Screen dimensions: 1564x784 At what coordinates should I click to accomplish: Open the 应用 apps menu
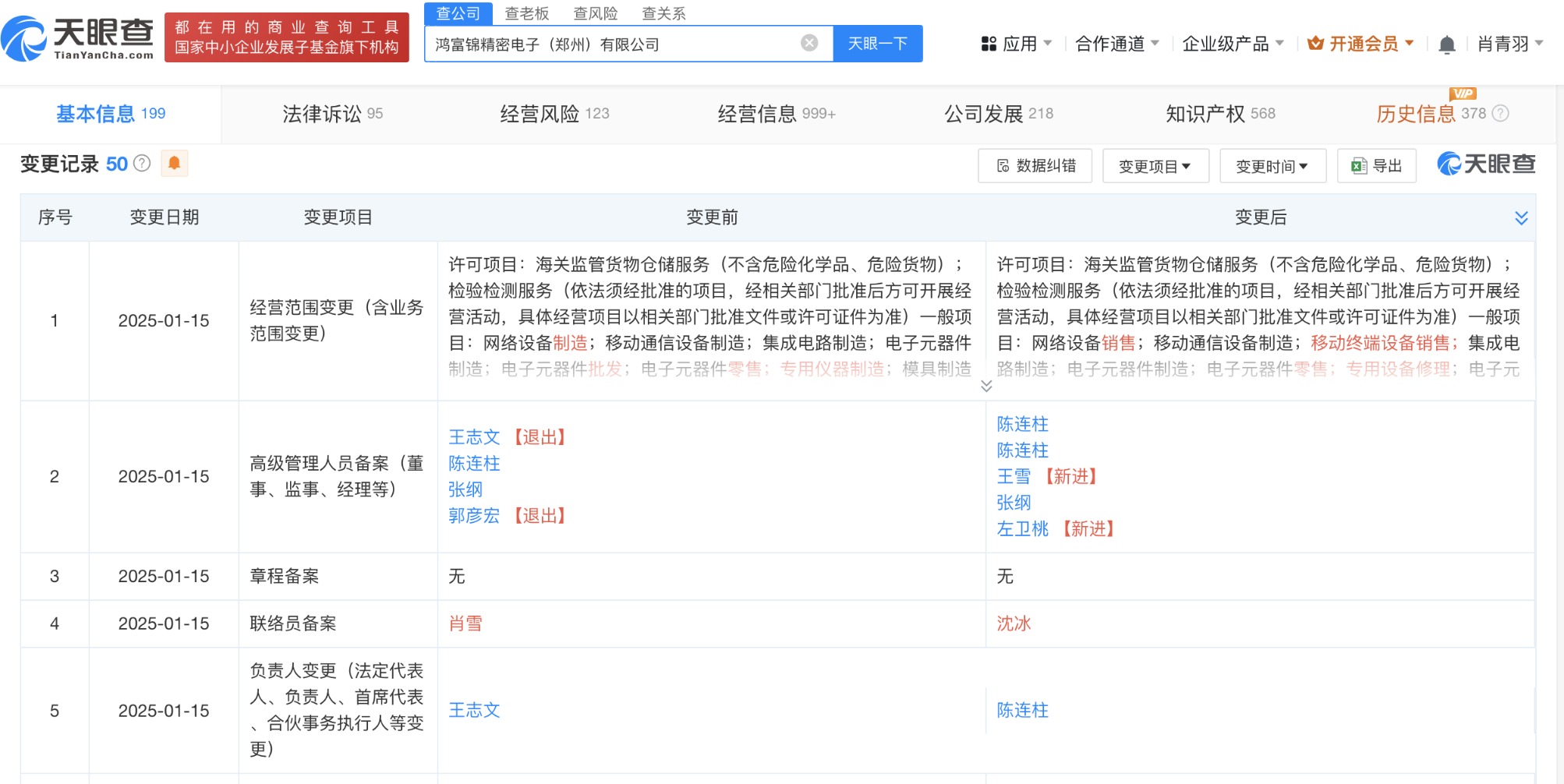click(x=1017, y=44)
